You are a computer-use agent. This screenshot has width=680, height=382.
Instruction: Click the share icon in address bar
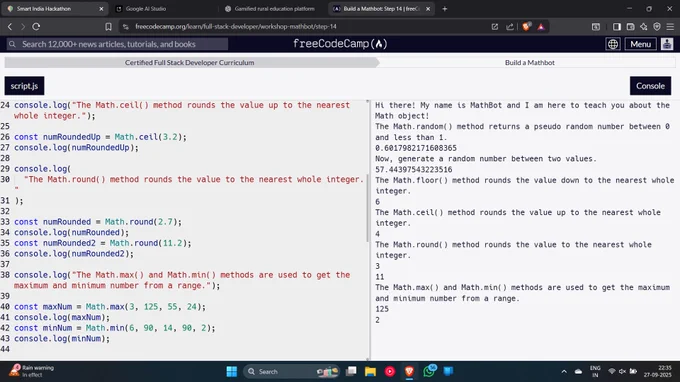coord(510,26)
